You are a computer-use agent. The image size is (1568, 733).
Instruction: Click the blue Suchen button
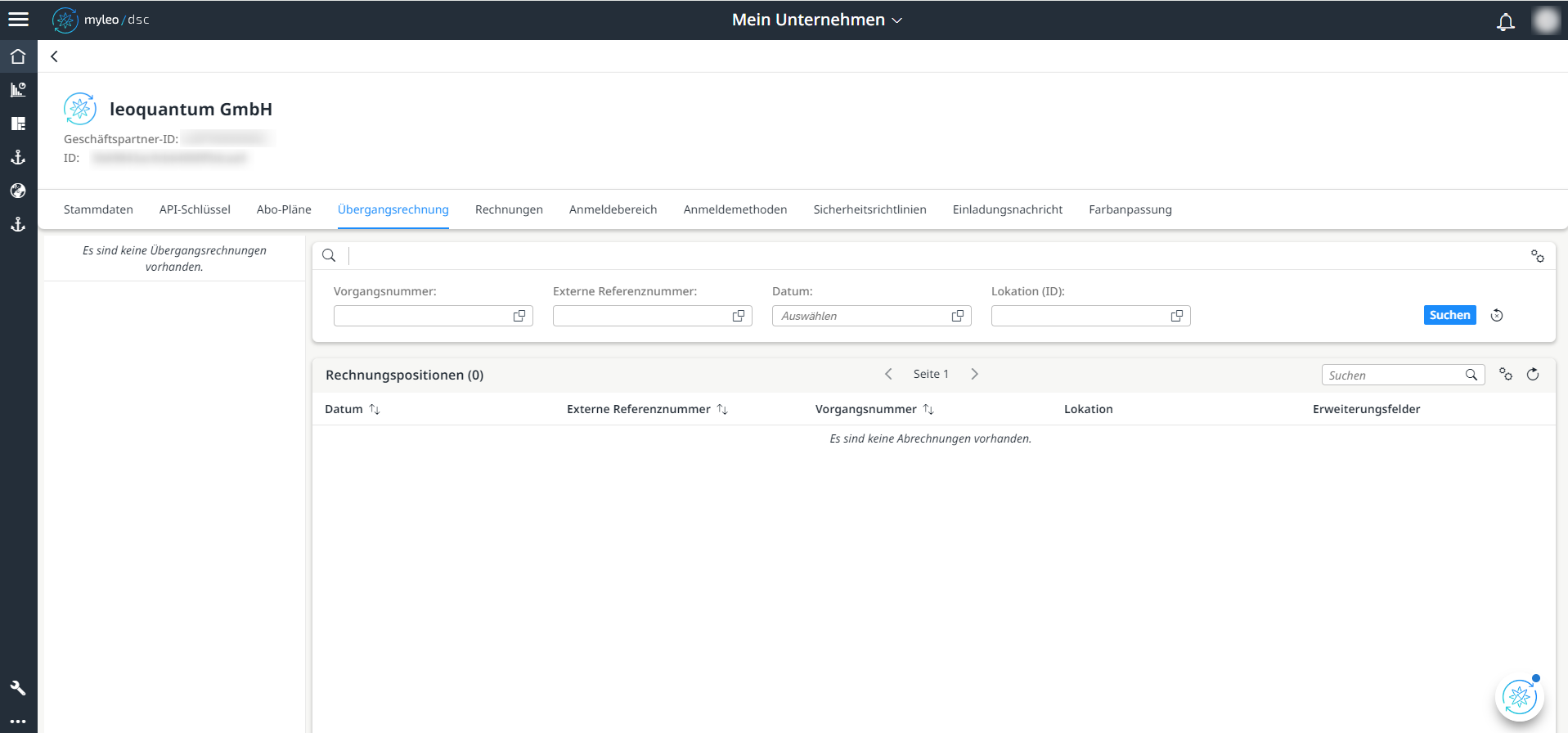tap(1449, 315)
